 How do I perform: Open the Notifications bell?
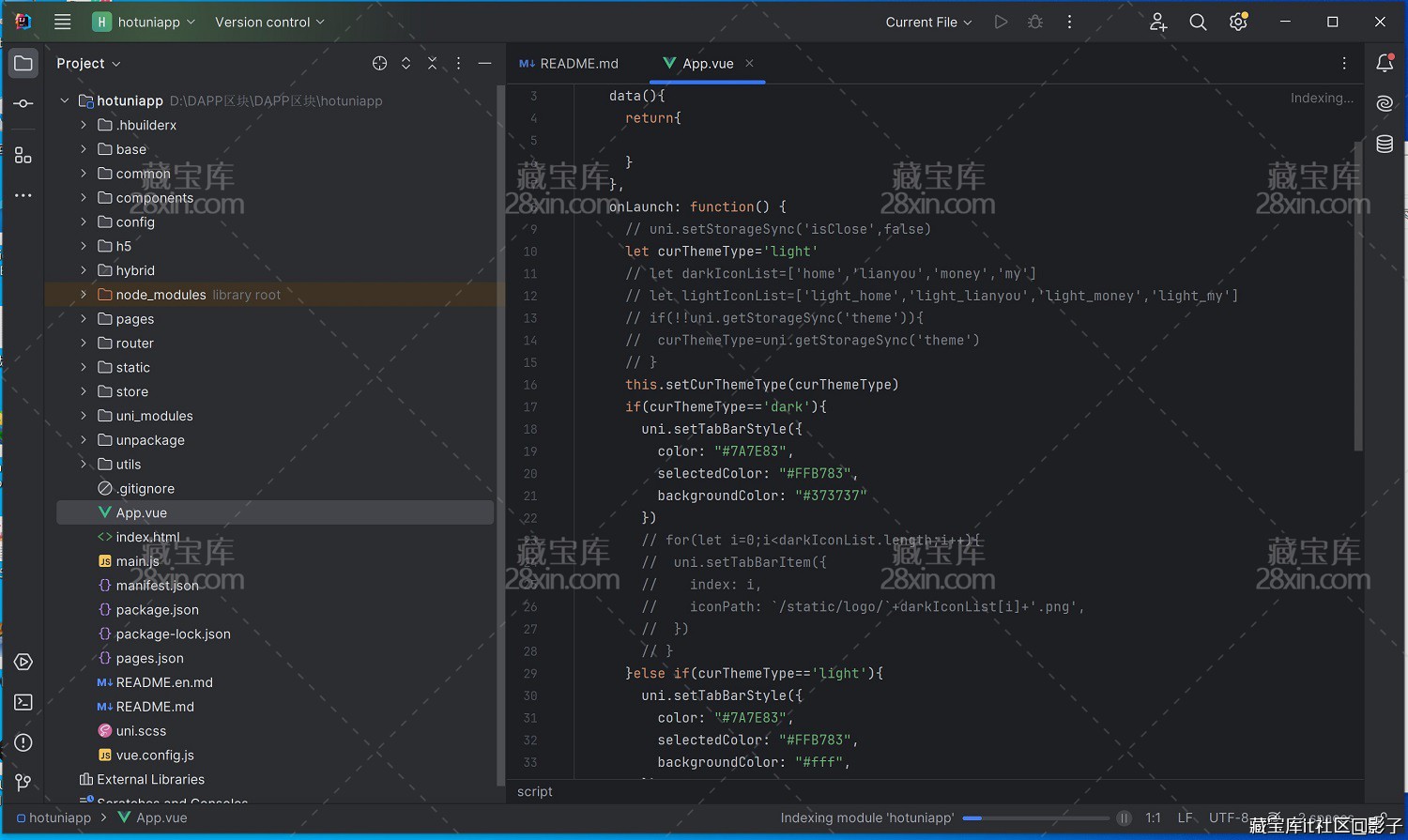click(x=1385, y=63)
